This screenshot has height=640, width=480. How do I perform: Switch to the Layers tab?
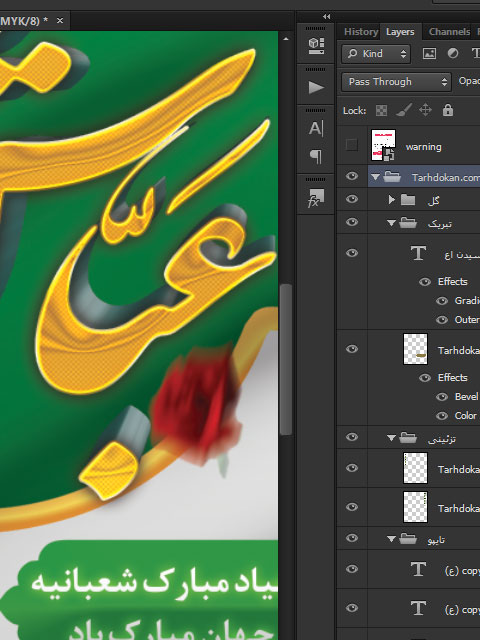tap(400, 32)
